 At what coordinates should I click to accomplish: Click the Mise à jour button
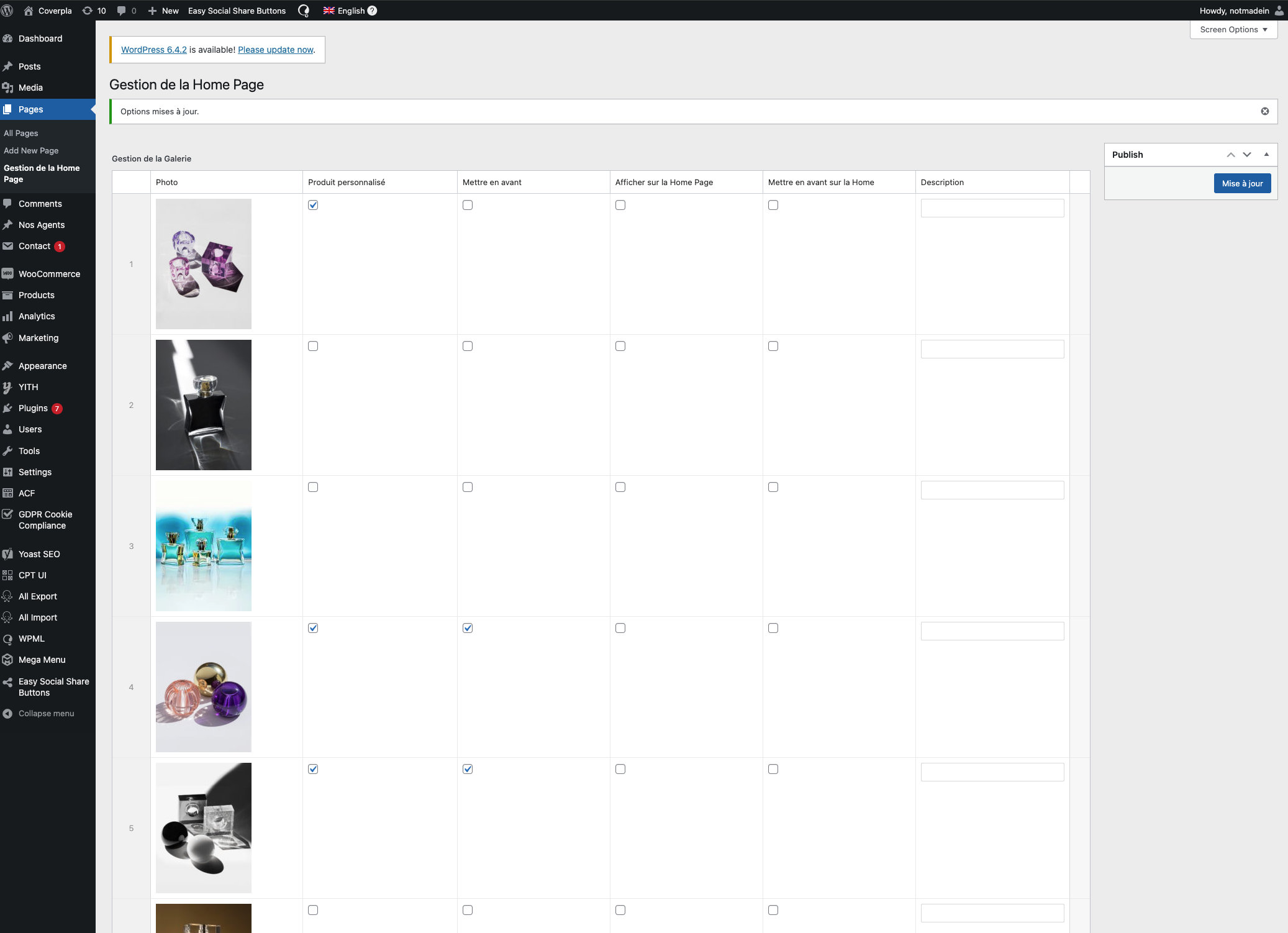pyautogui.click(x=1242, y=183)
